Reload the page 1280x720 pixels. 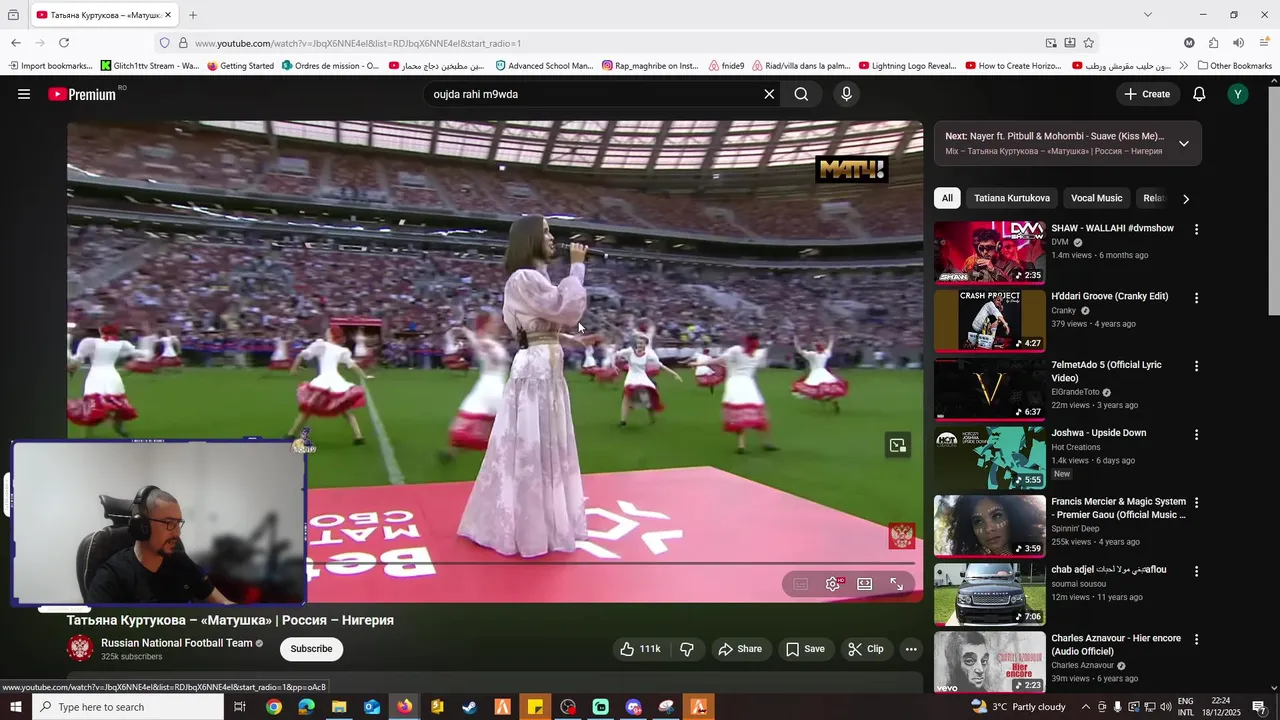coord(64,43)
